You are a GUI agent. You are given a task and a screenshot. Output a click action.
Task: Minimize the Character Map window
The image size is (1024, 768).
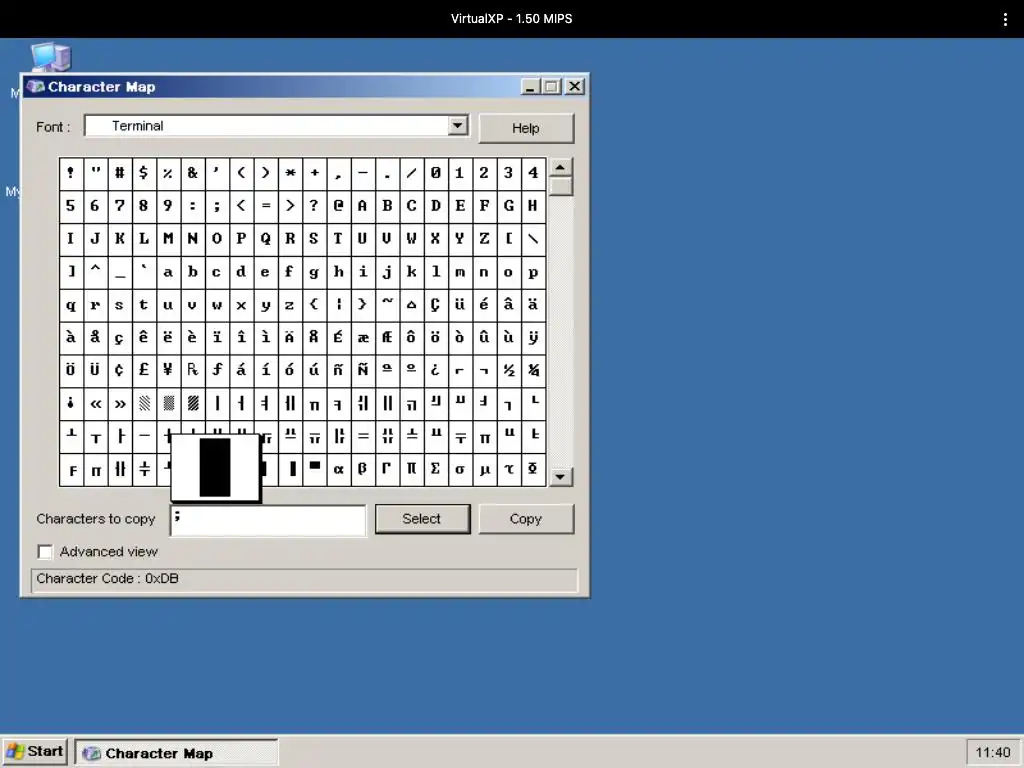530,86
